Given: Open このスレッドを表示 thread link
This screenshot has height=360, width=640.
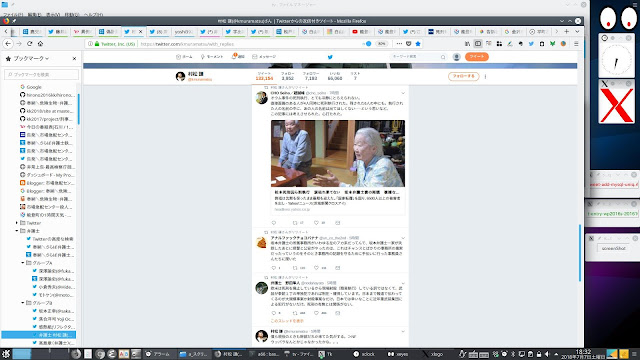Looking at the screenshot, I should coord(287,321).
